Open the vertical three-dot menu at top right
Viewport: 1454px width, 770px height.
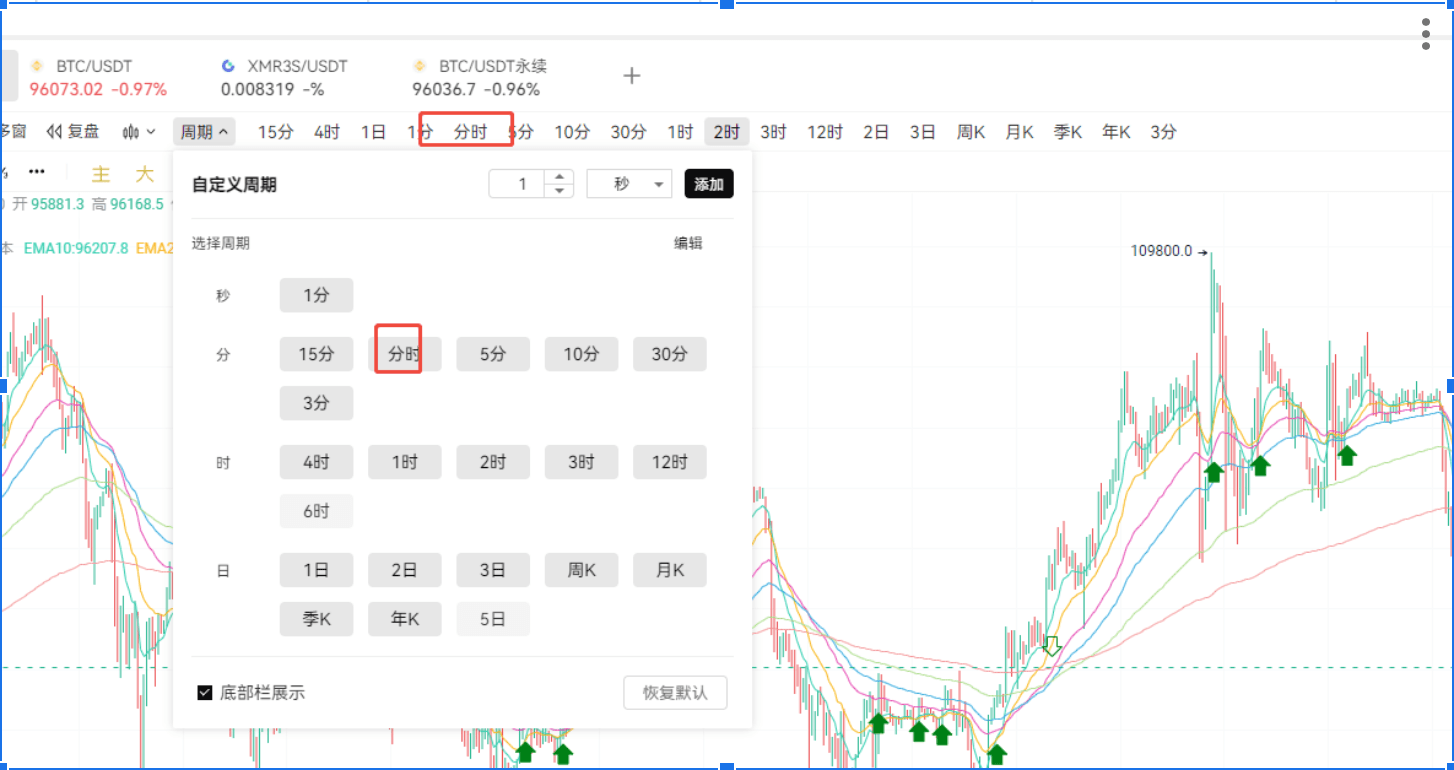click(1426, 34)
